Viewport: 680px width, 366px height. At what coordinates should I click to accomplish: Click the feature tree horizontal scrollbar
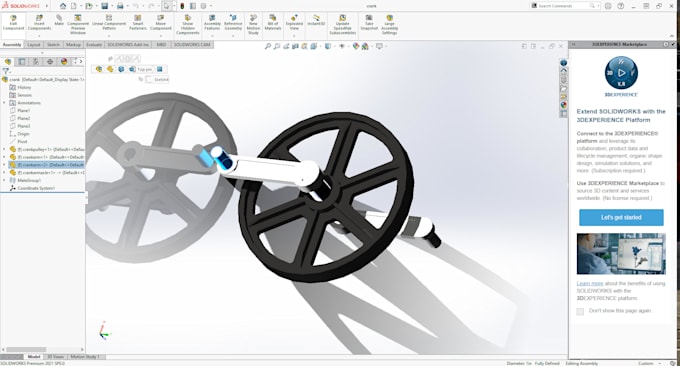26,350
